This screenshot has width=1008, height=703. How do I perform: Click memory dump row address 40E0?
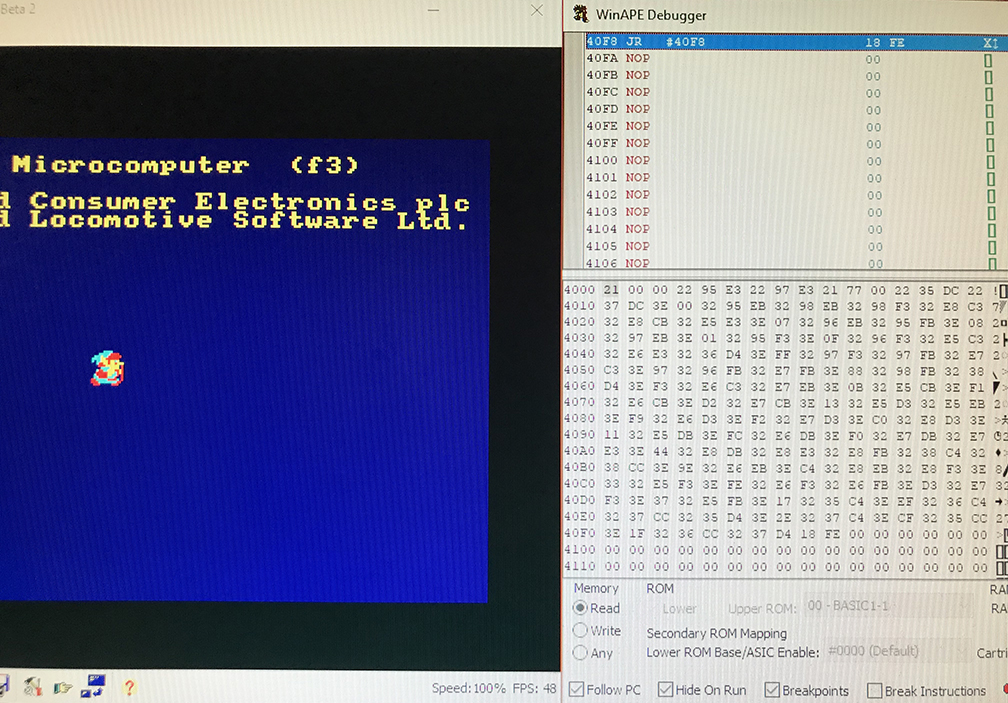(x=579, y=517)
